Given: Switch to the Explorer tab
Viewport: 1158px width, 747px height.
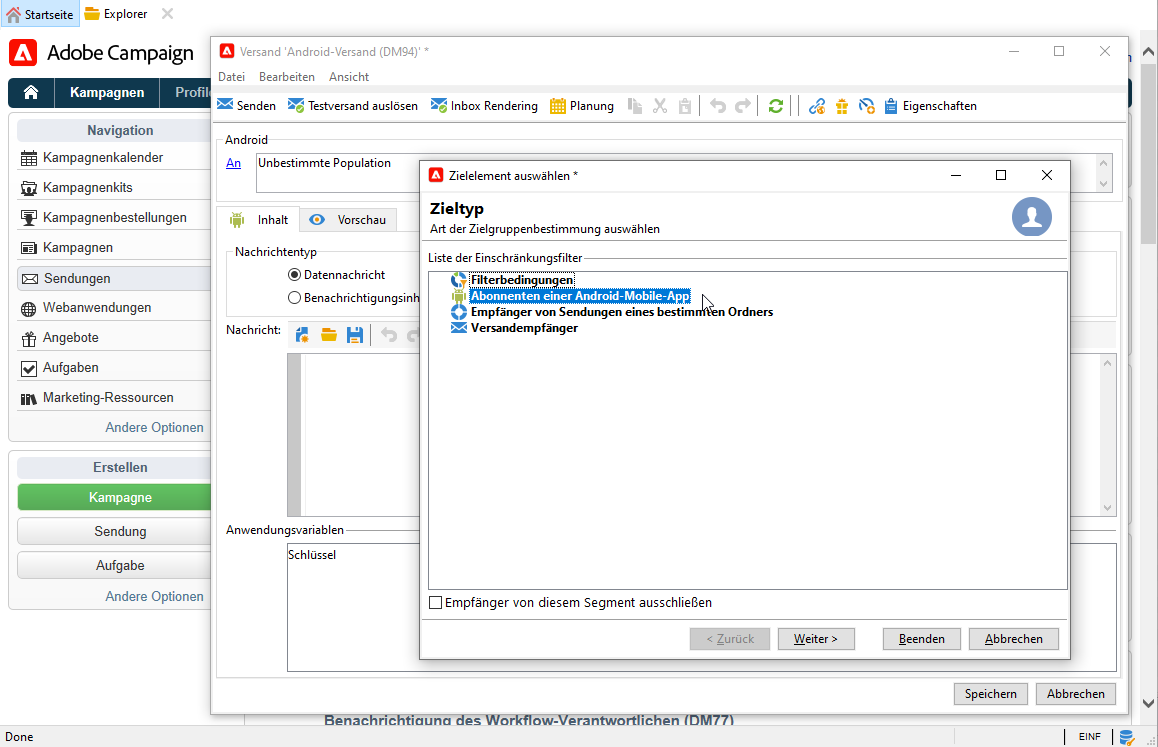Looking at the screenshot, I should tap(116, 14).
